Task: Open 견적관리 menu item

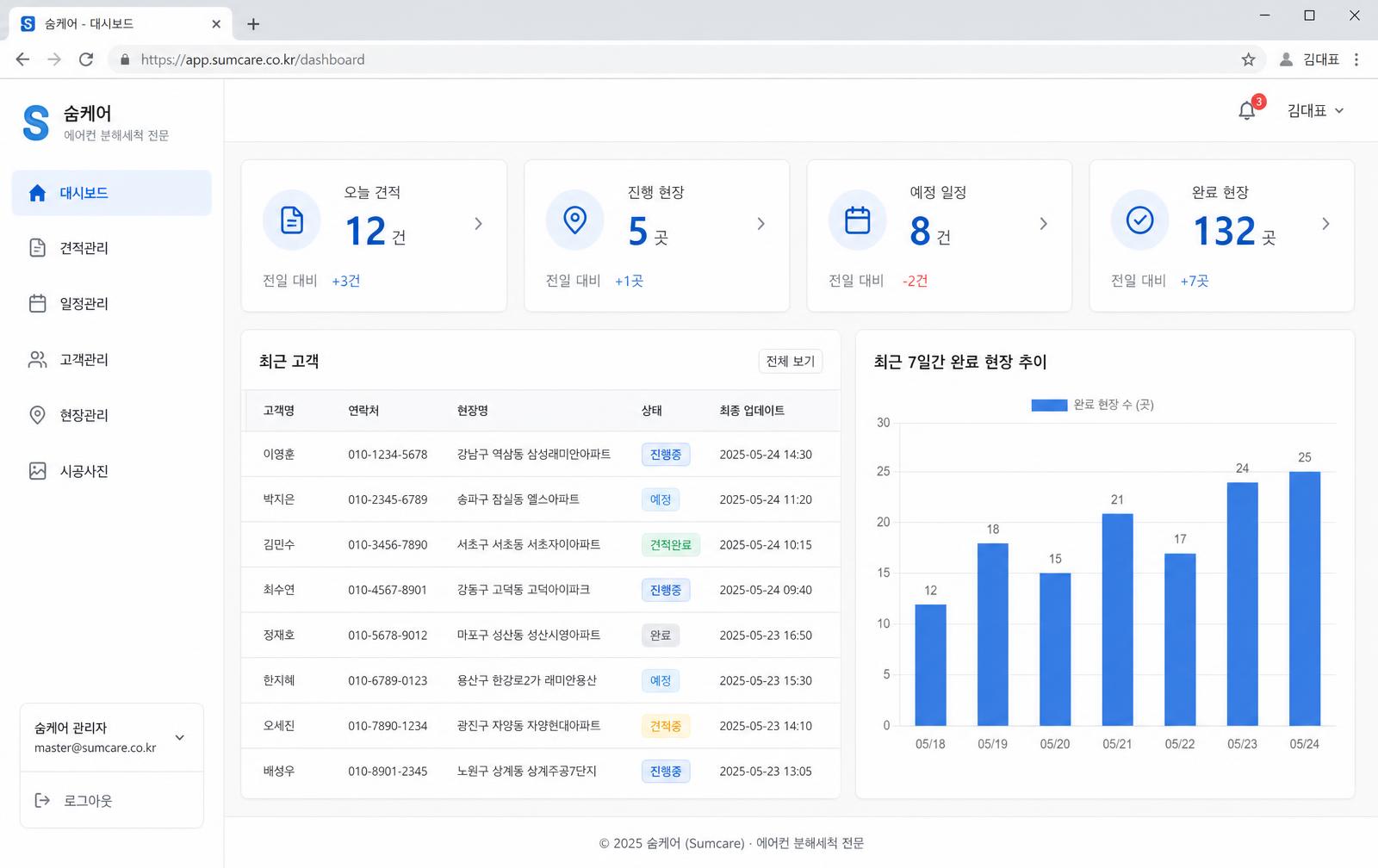Action: click(x=112, y=248)
